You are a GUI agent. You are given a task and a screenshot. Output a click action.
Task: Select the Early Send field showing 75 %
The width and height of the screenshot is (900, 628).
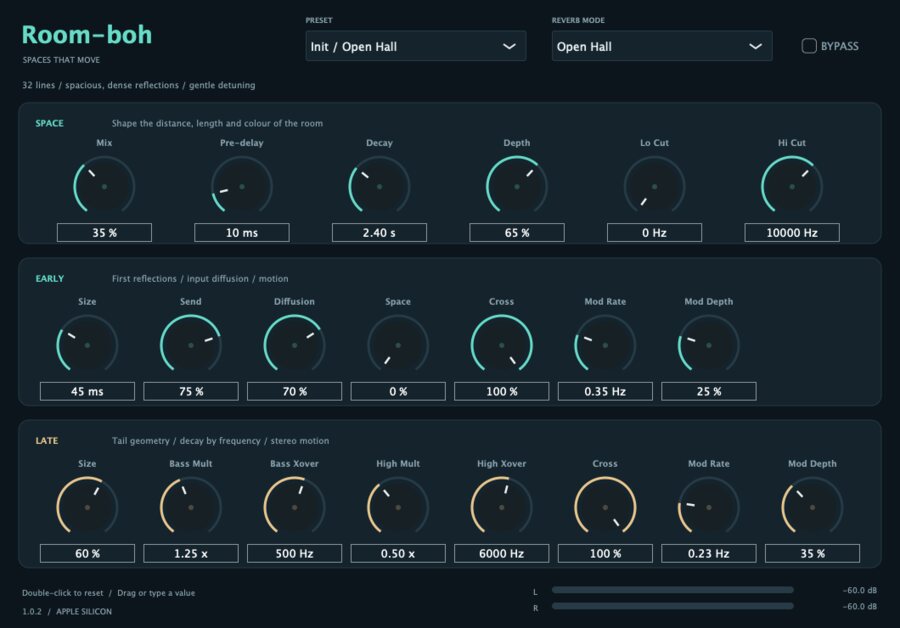pos(191,391)
